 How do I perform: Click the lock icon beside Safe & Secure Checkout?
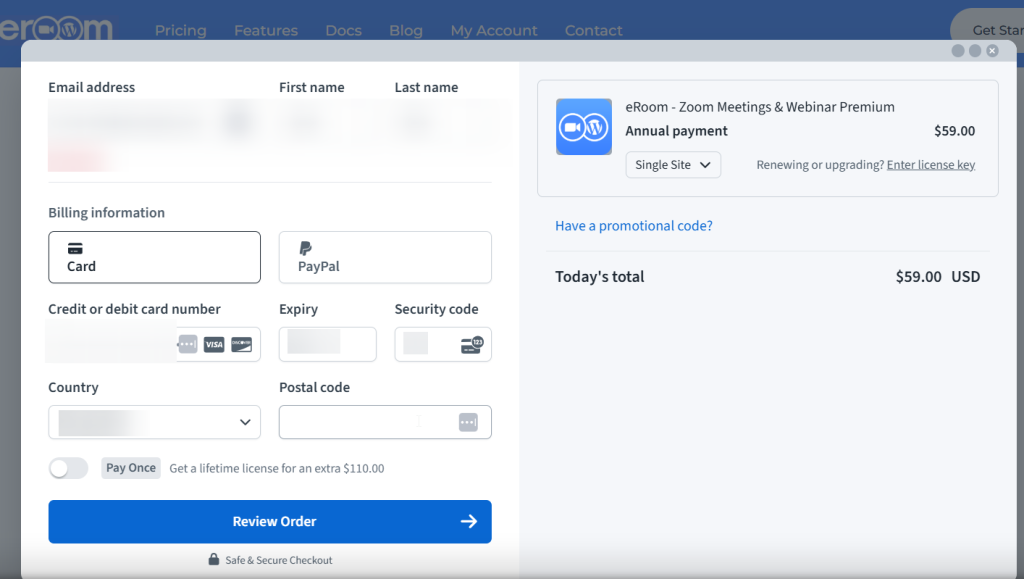tap(212, 560)
